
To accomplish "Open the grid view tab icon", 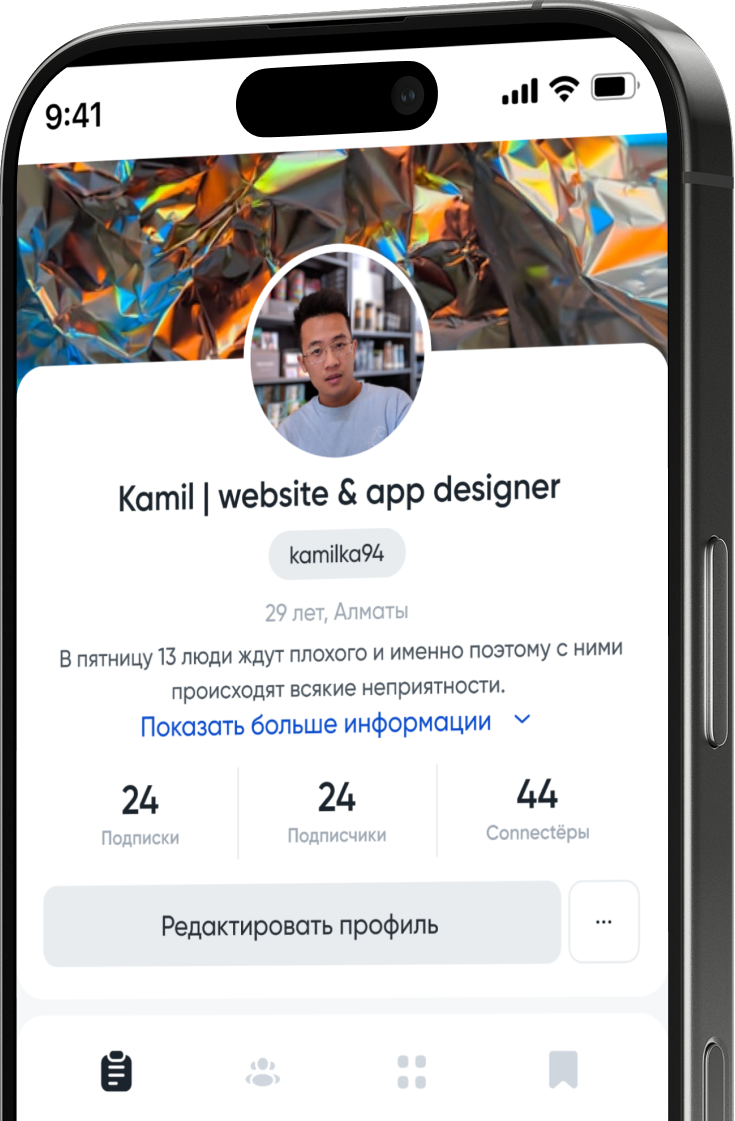I will pos(411,1071).
